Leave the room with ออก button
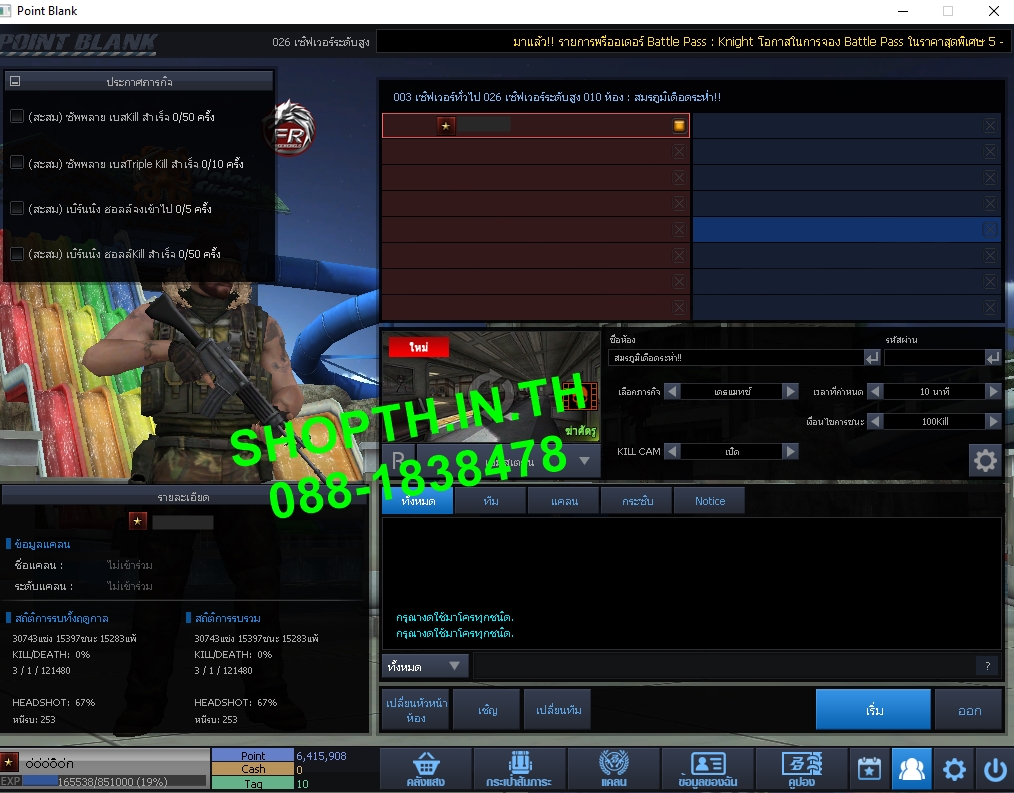This screenshot has height=793, width=1014. (969, 710)
